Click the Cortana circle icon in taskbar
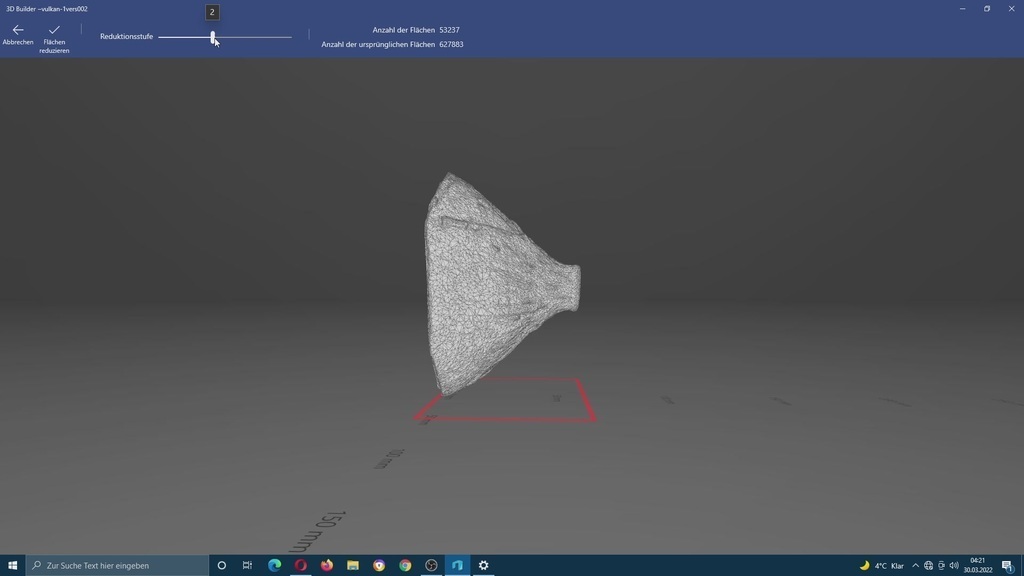The width and height of the screenshot is (1024, 576). pos(221,565)
